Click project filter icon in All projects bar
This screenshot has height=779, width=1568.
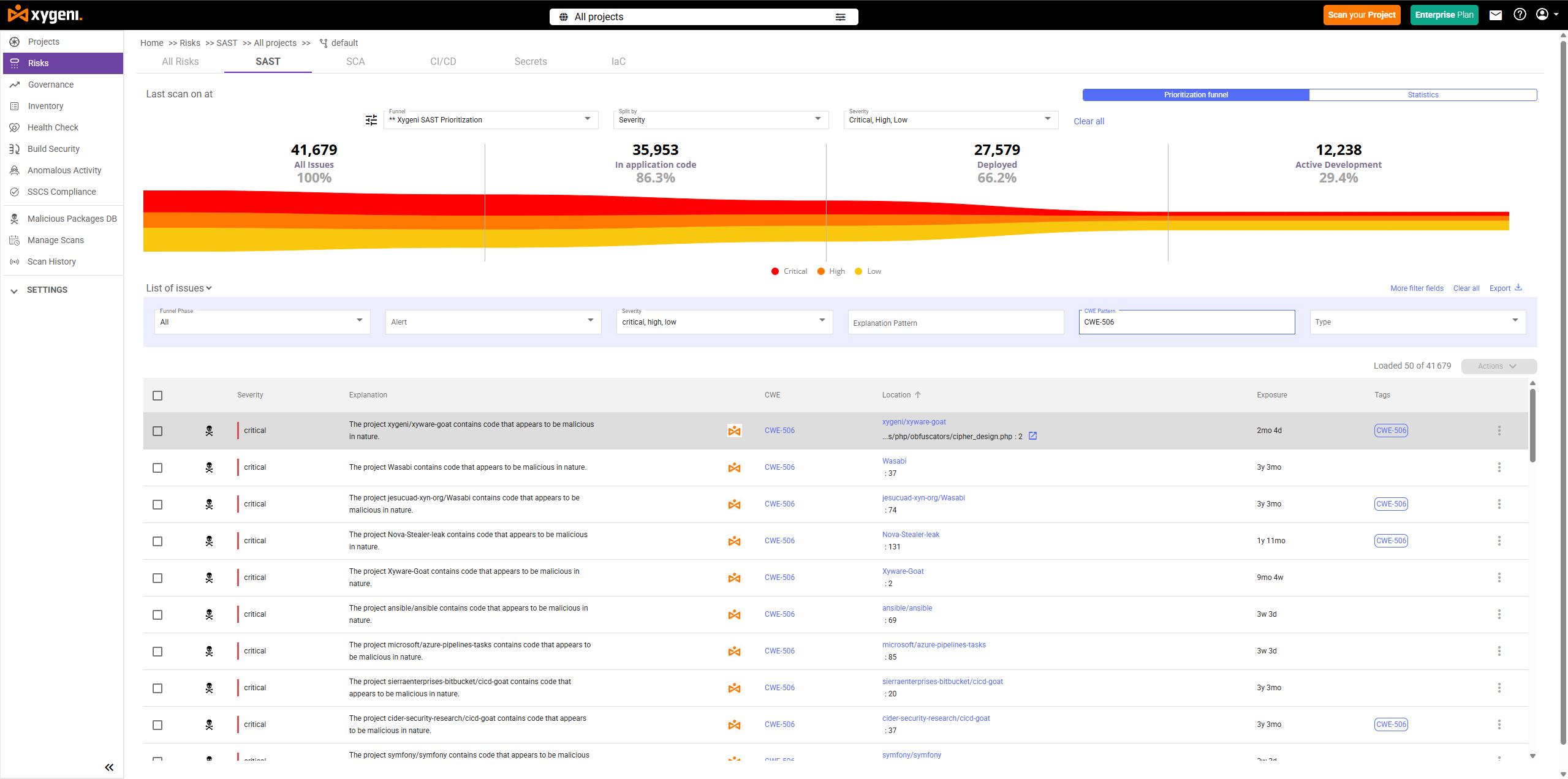[x=840, y=17]
